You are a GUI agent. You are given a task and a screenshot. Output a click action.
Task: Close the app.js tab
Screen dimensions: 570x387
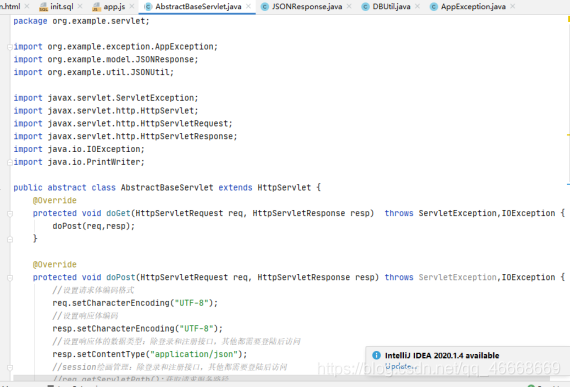(x=132, y=6)
